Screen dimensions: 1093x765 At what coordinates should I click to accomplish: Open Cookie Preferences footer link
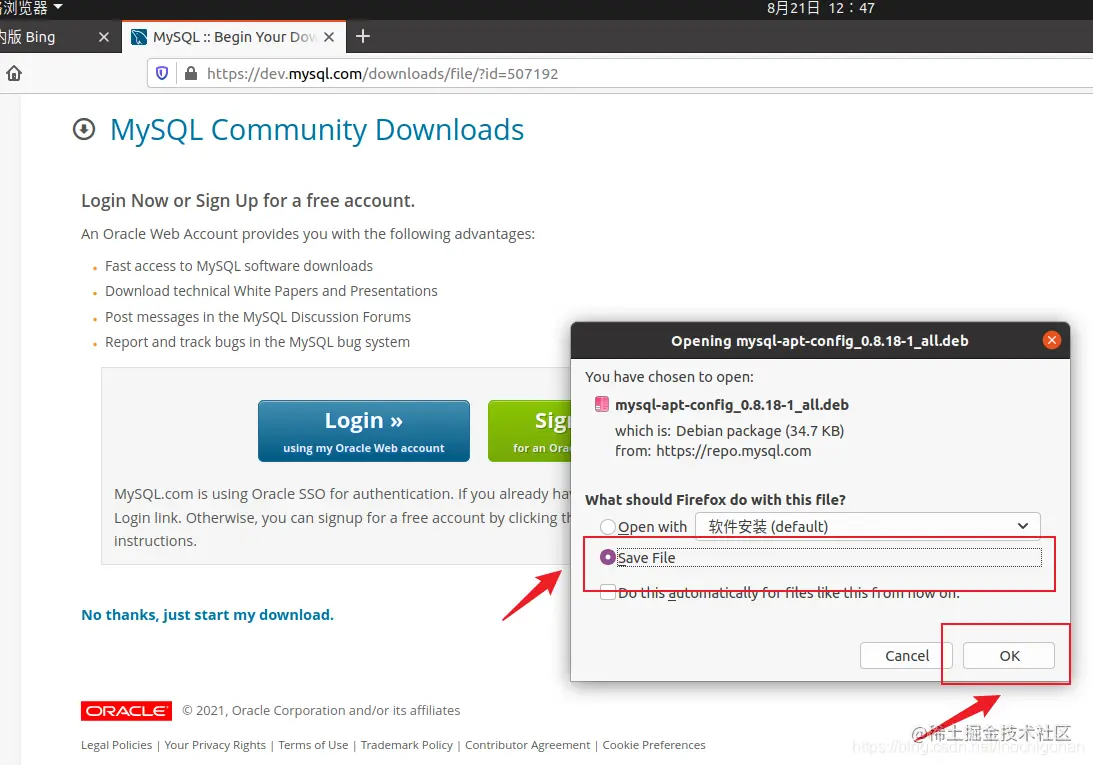654,745
